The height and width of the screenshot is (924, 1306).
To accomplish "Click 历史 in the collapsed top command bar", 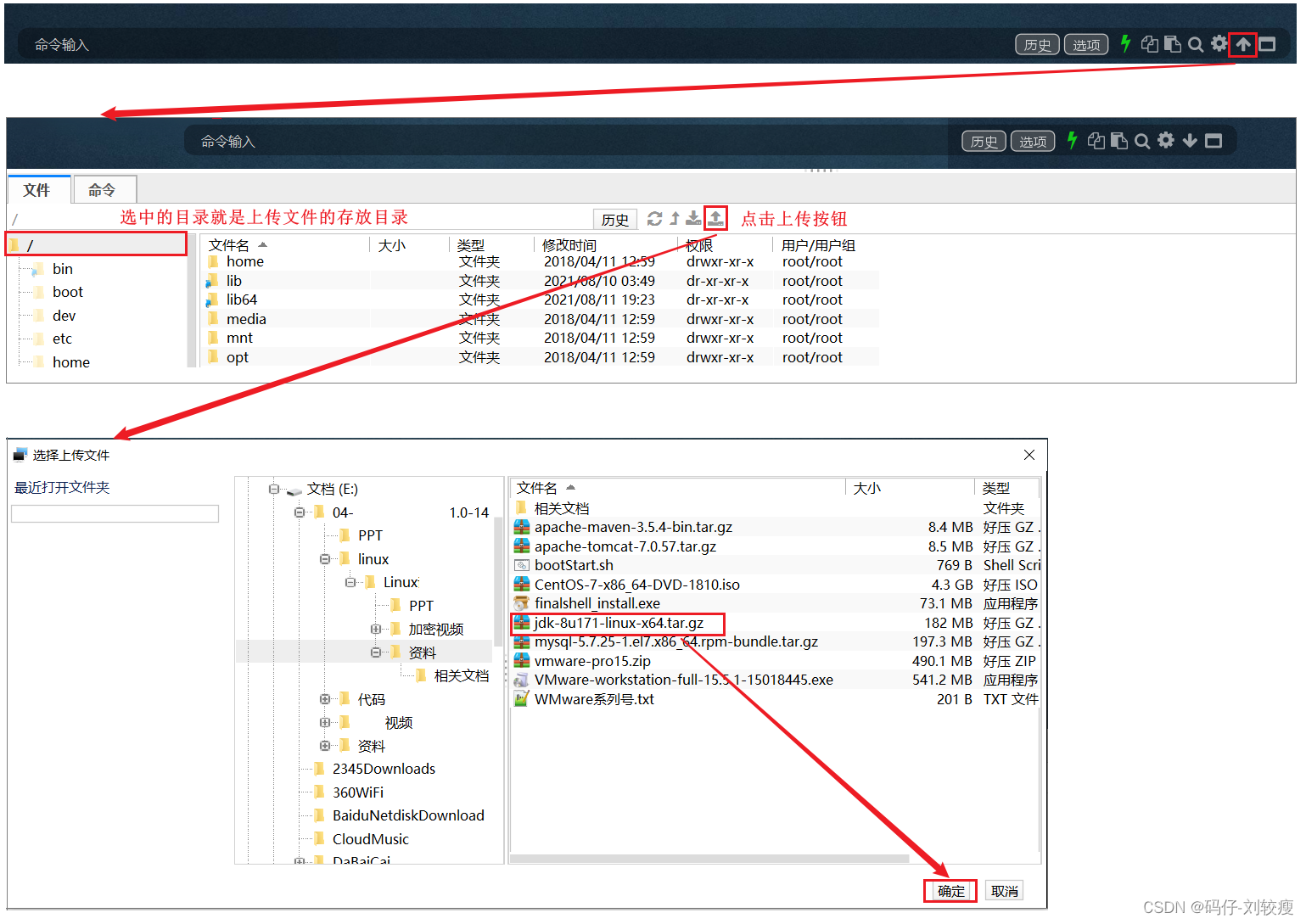I will (x=1037, y=45).
